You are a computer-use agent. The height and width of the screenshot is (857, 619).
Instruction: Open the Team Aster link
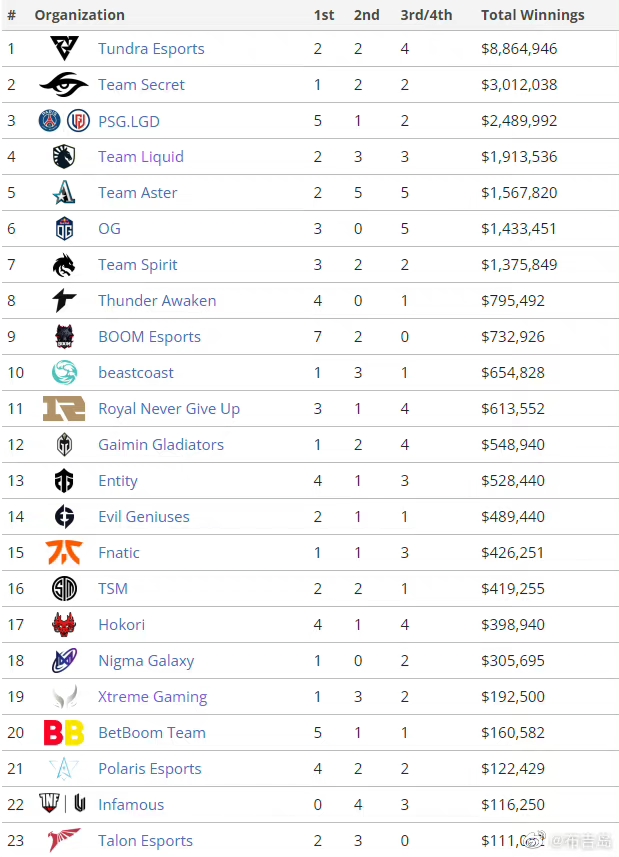tap(138, 192)
